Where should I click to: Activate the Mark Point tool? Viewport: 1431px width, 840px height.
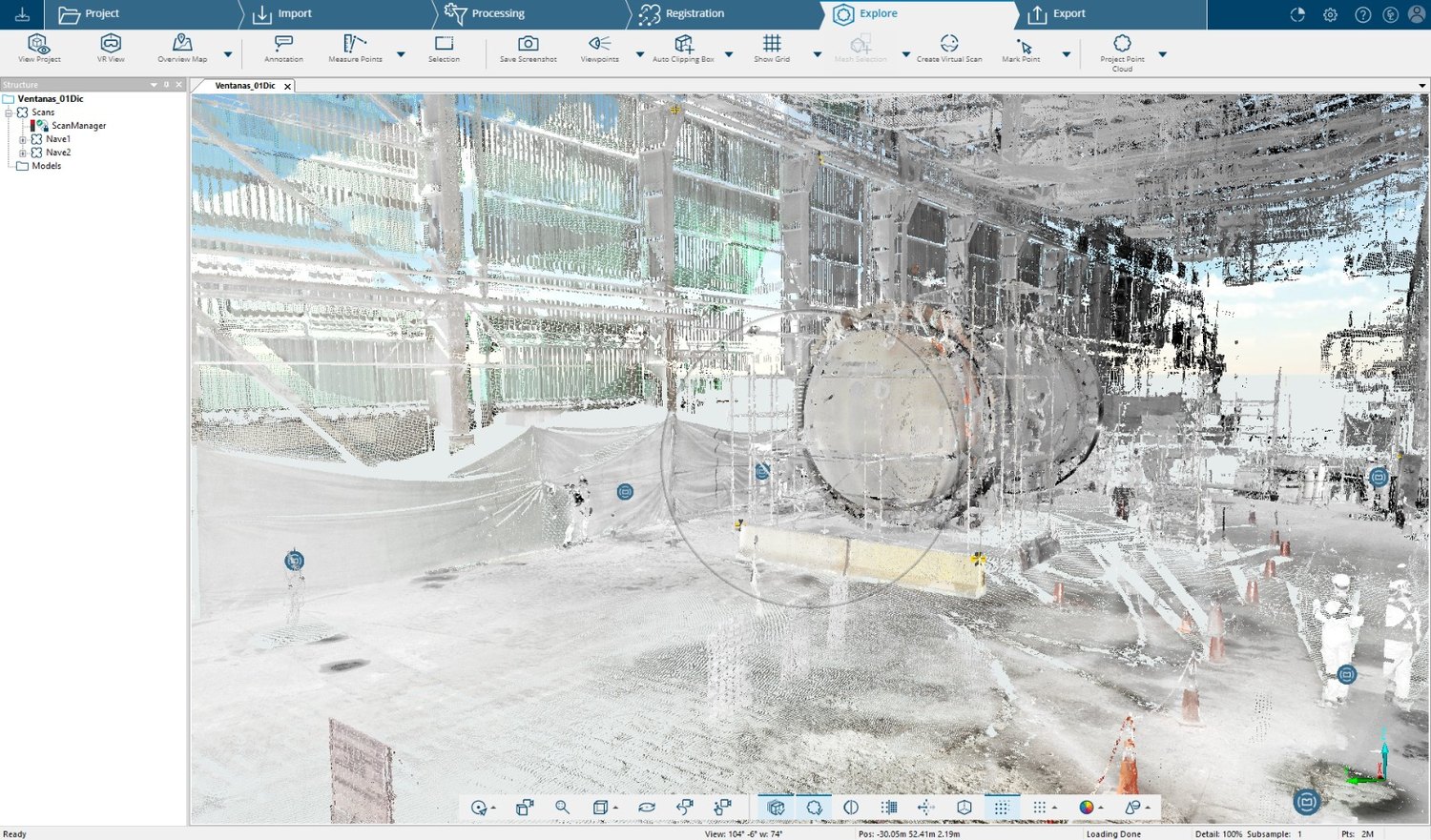pyautogui.click(x=1021, y=49)
